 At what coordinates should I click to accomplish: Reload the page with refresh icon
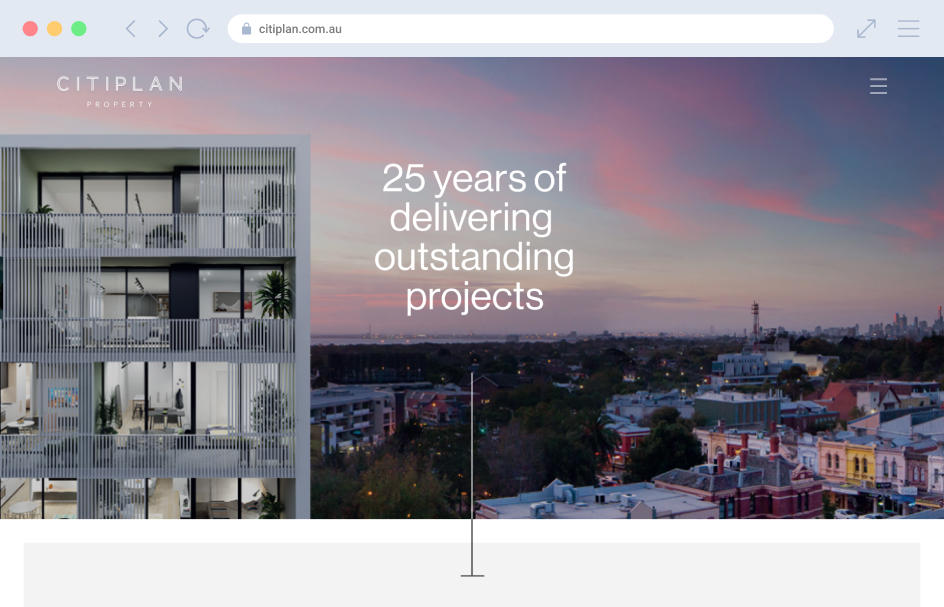coord(197,28)
